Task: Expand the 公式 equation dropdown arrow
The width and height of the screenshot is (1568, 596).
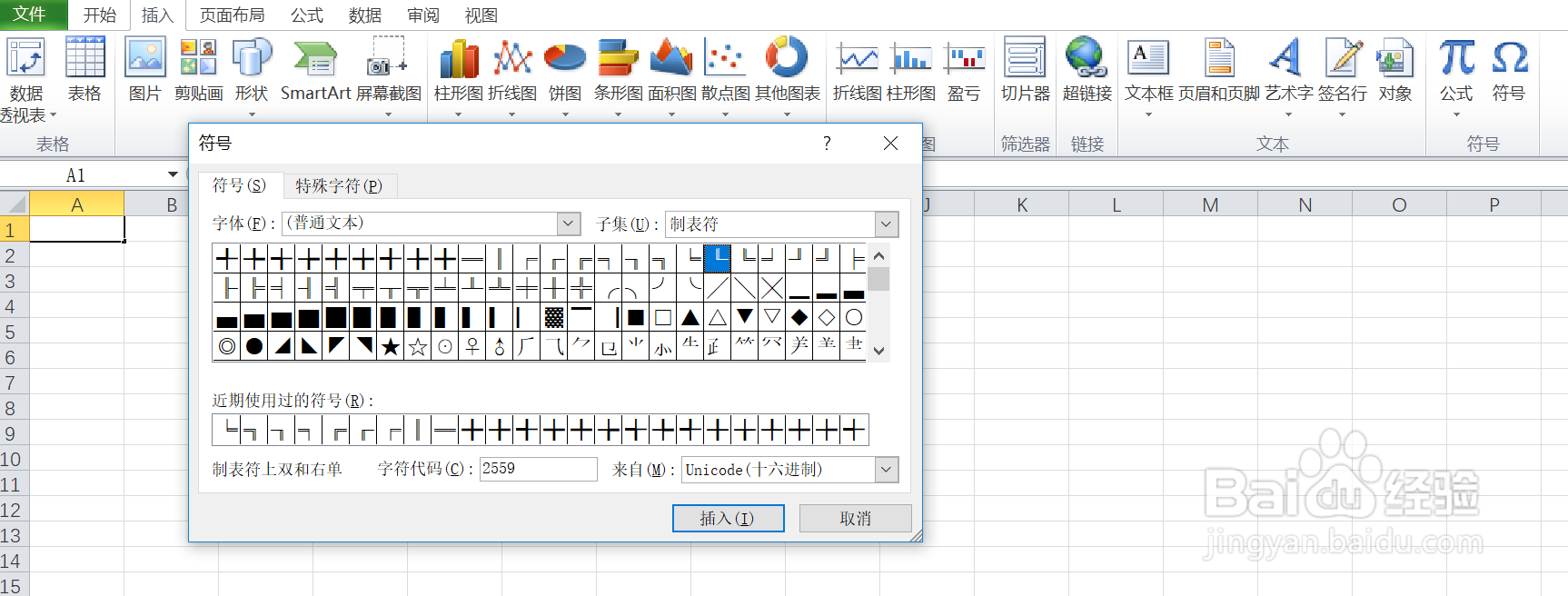Action: coord(1456,114)
